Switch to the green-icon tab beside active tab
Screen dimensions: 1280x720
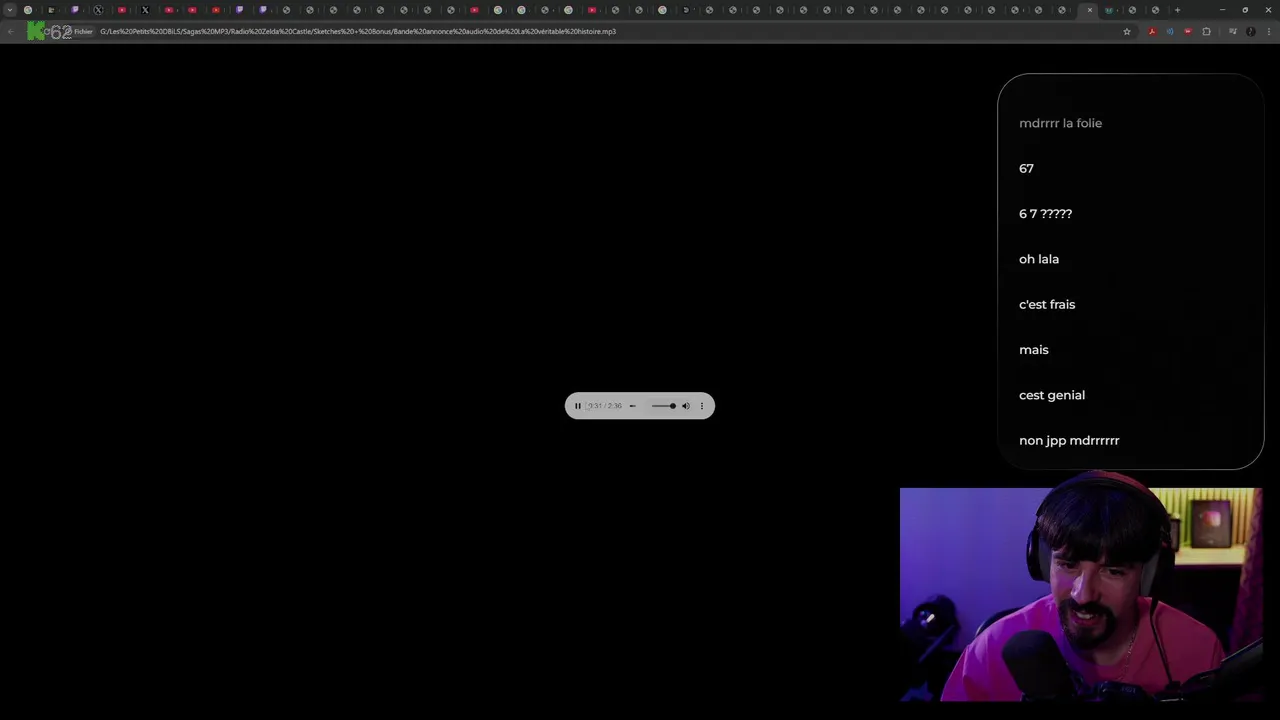pos(1109,10)
